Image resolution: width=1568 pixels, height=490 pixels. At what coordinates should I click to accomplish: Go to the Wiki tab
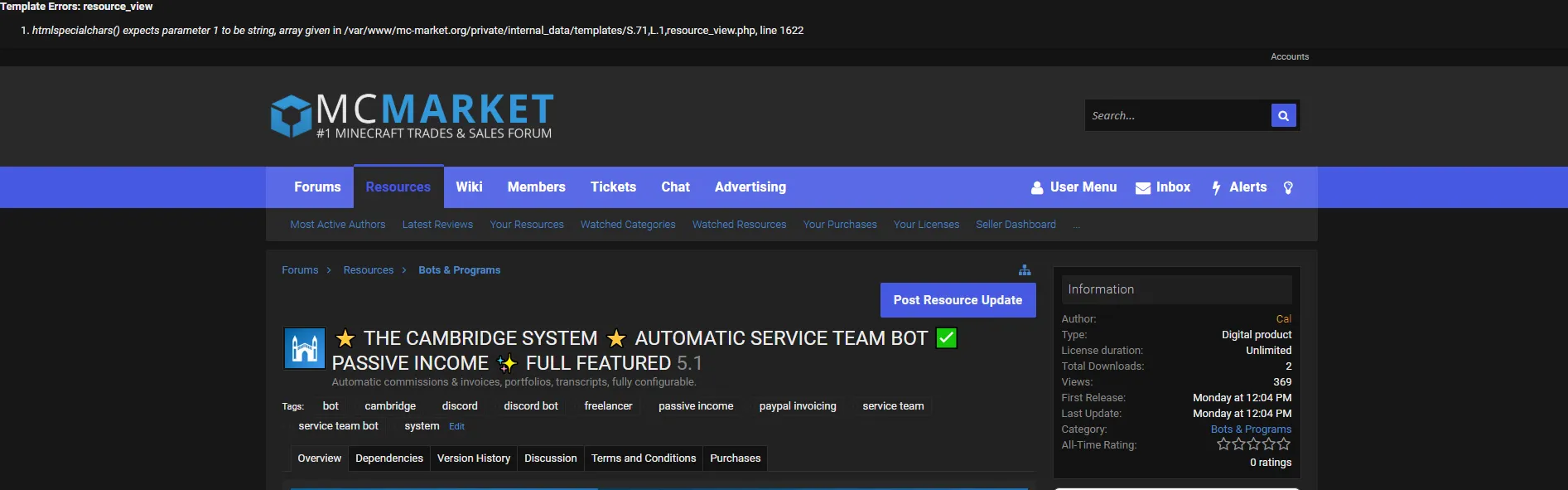click(469, 187)
